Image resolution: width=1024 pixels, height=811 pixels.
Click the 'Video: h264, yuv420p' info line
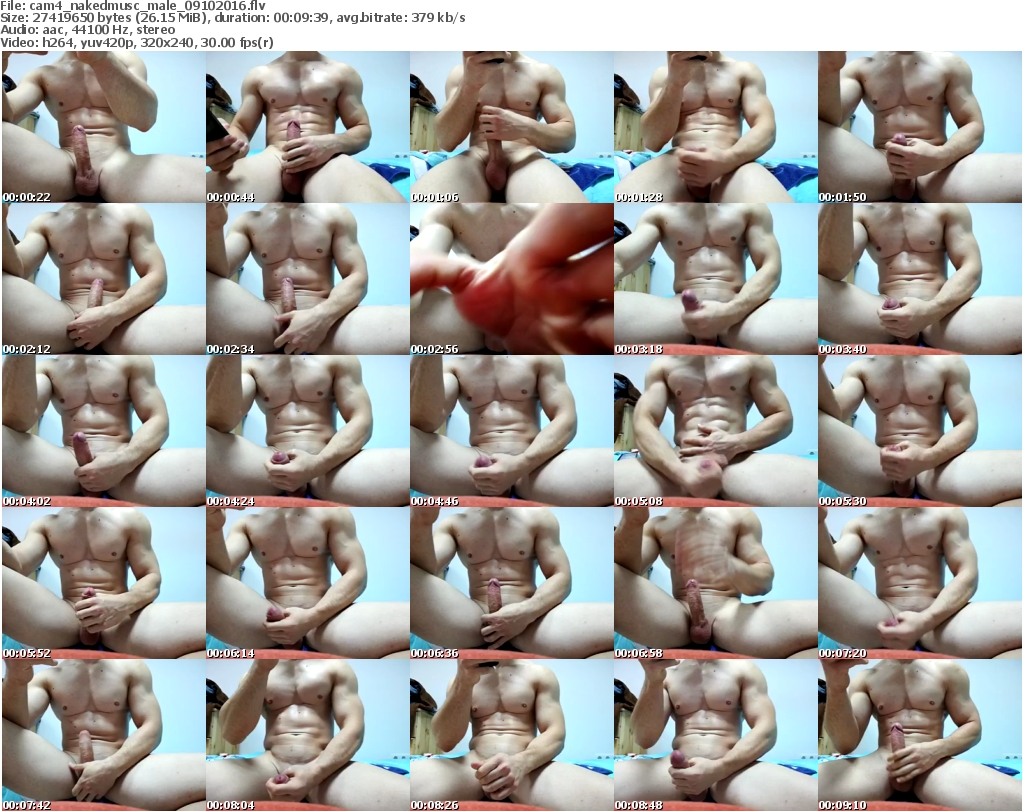136,42
